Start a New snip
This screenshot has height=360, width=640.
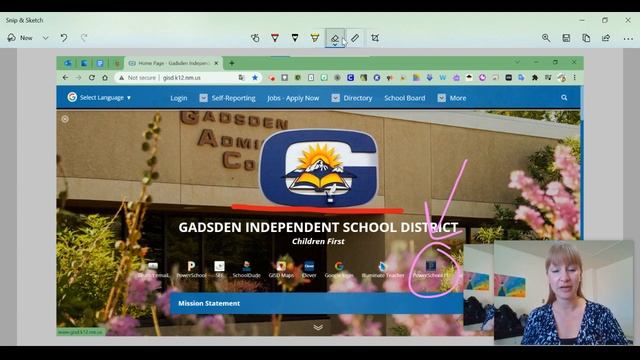20,38
